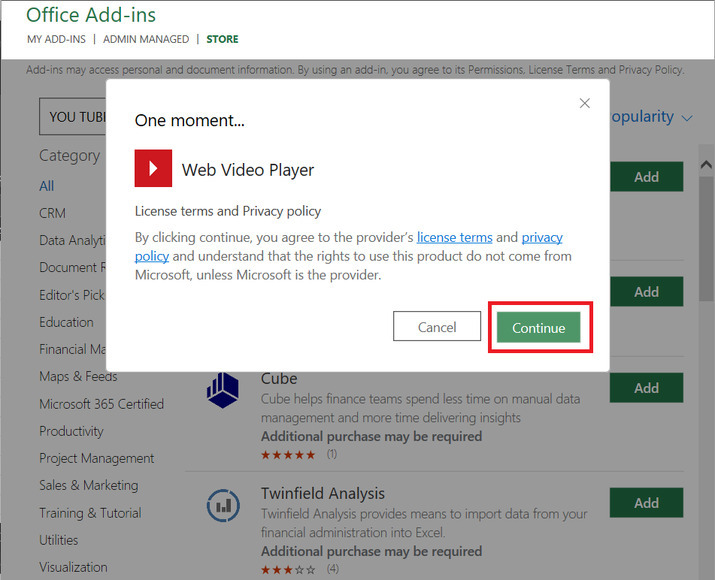
Task: Select the Productivity category
Action: pyautogui.click(x=72, y=431)
